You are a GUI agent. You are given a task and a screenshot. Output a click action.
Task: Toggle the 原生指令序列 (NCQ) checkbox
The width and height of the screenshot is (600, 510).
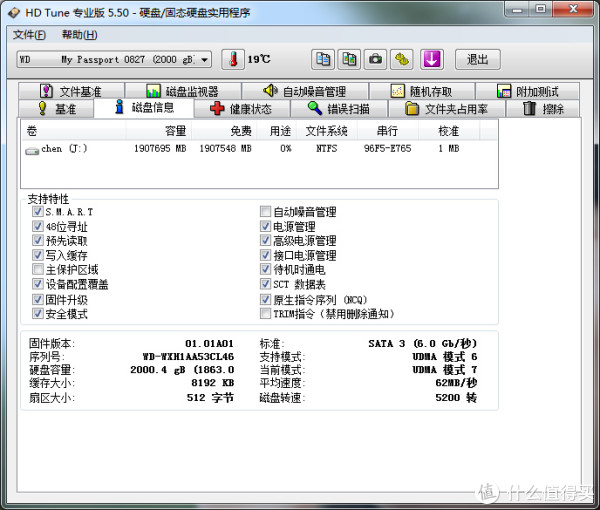click(265, 299)
